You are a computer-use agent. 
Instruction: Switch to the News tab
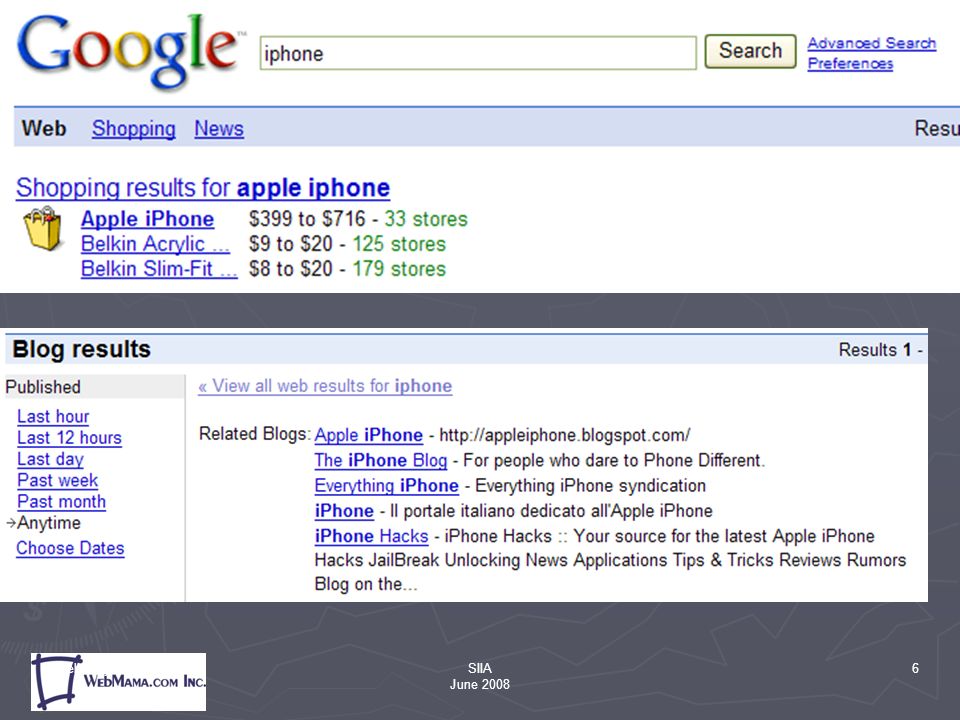(x=219, y=129)
